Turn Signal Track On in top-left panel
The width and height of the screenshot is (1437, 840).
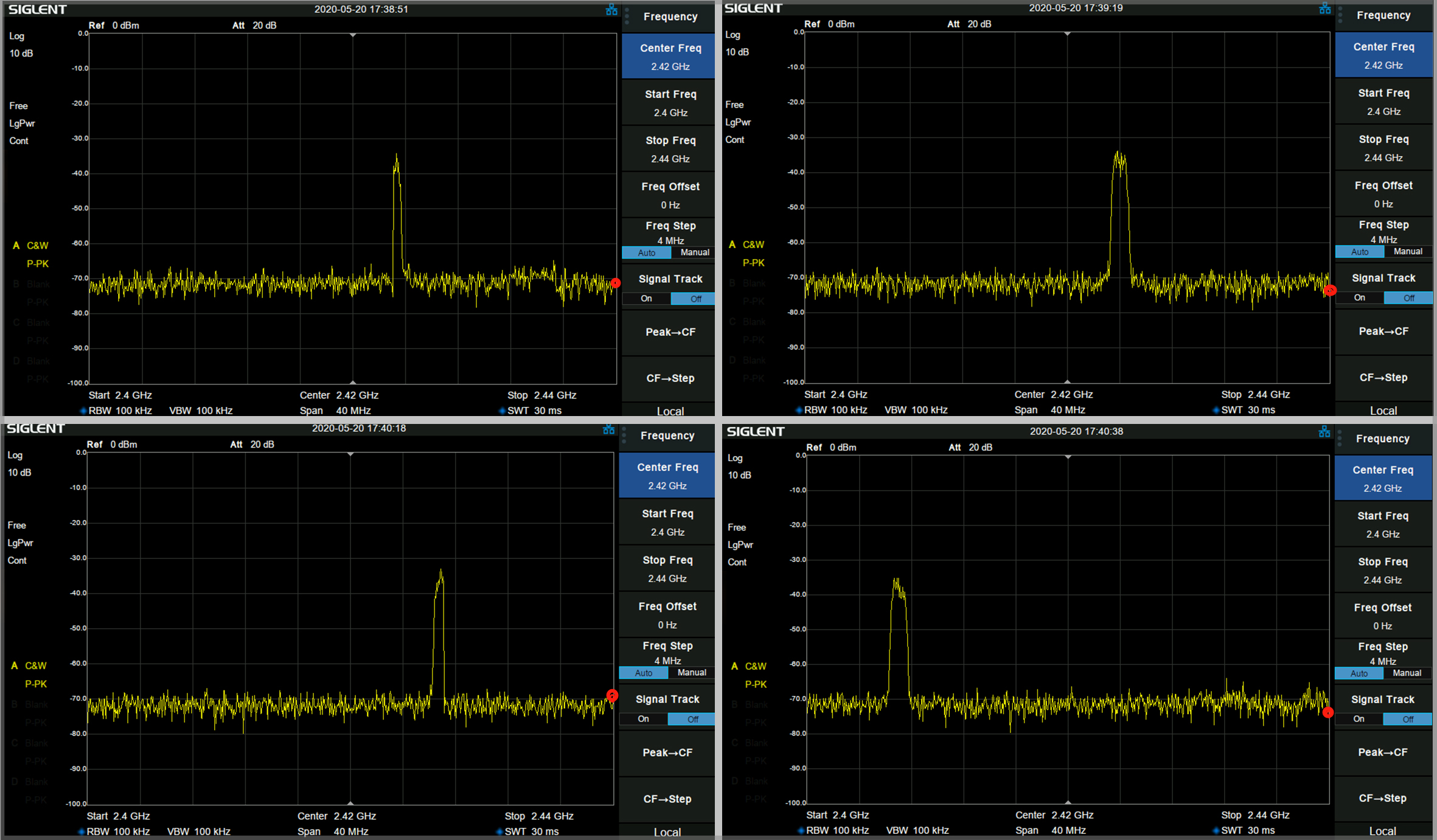[x=646, y=299]
